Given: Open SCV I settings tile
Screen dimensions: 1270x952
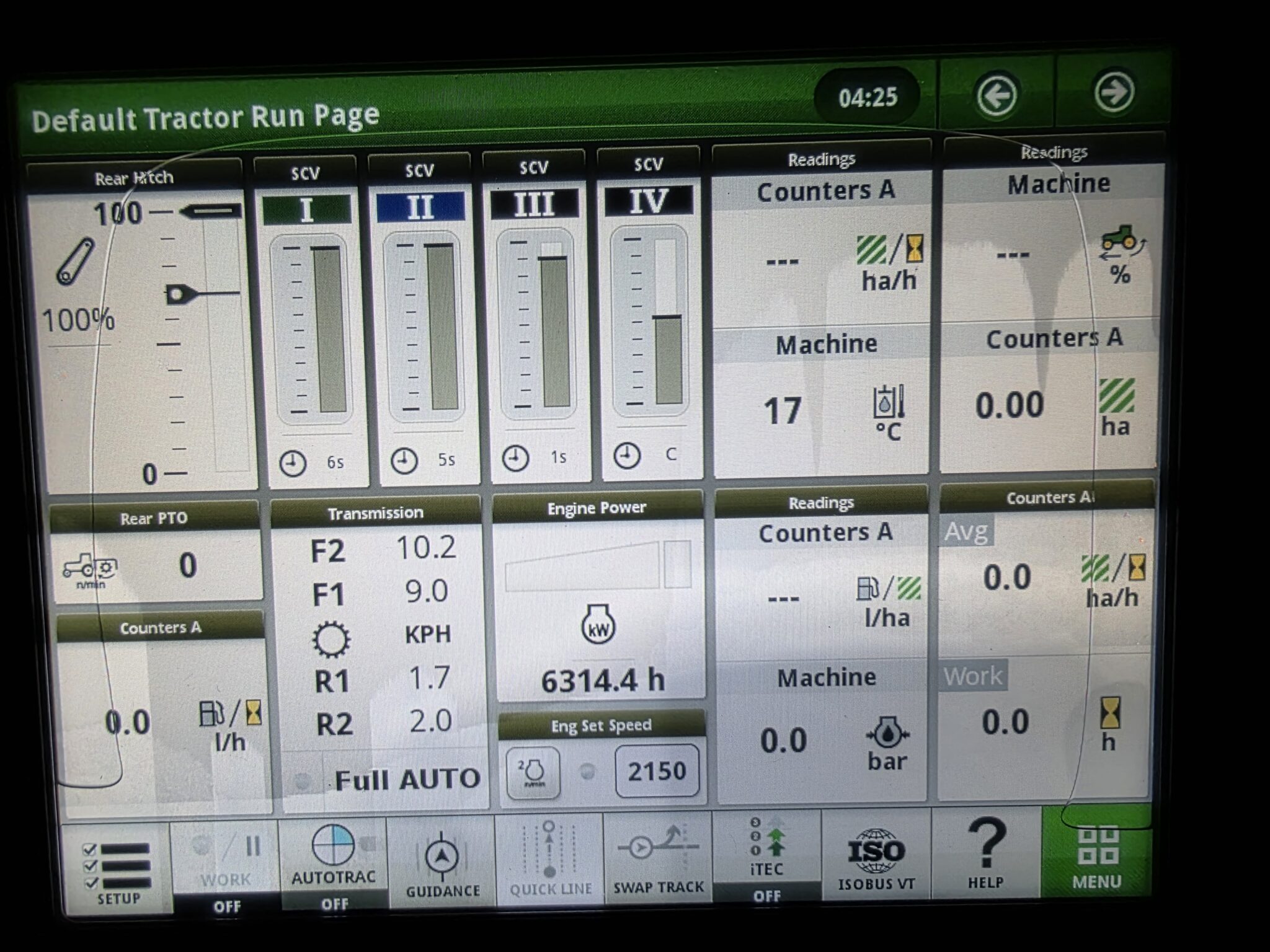Looking at the screenshot, I should 311,322.
